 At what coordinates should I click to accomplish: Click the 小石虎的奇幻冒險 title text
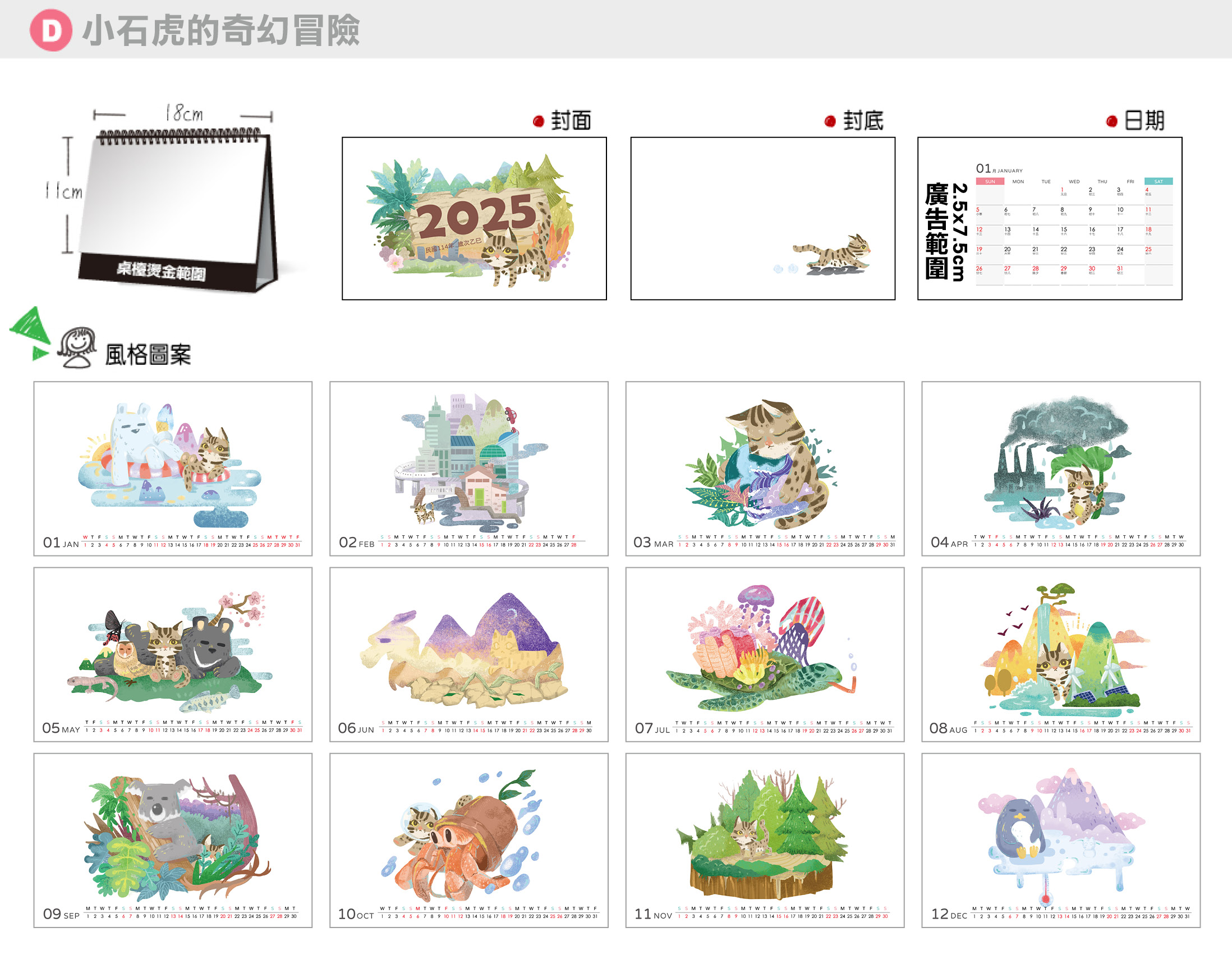coord(221,30)
